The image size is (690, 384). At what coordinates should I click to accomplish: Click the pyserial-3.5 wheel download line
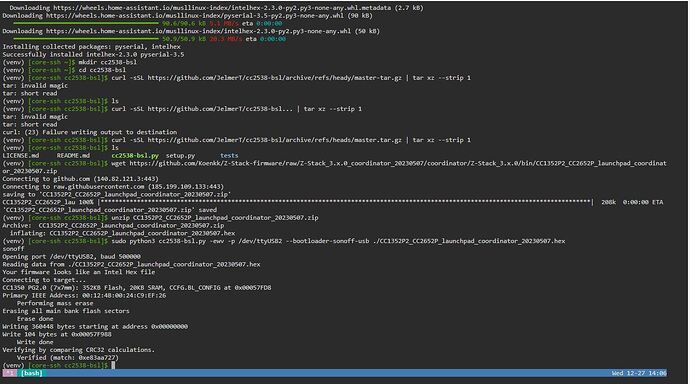[x=187, y=15]
